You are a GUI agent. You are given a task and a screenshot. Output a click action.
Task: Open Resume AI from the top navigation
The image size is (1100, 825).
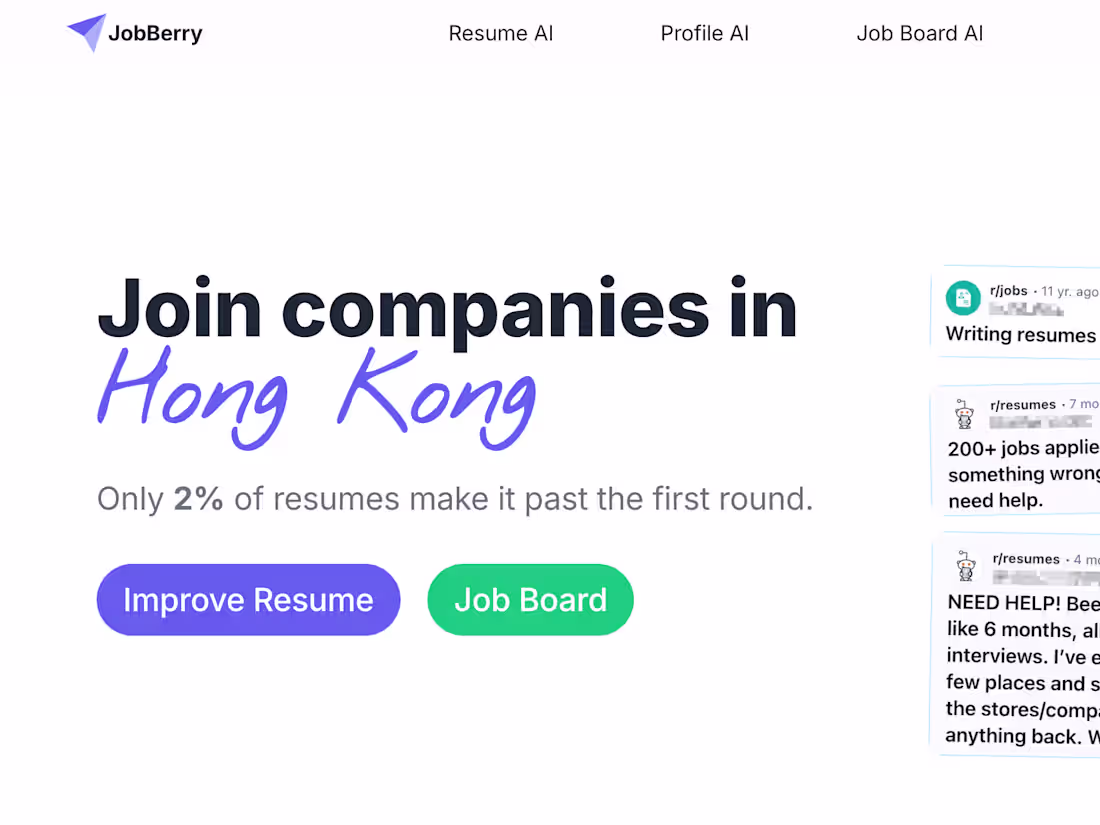tap(500, 33)
